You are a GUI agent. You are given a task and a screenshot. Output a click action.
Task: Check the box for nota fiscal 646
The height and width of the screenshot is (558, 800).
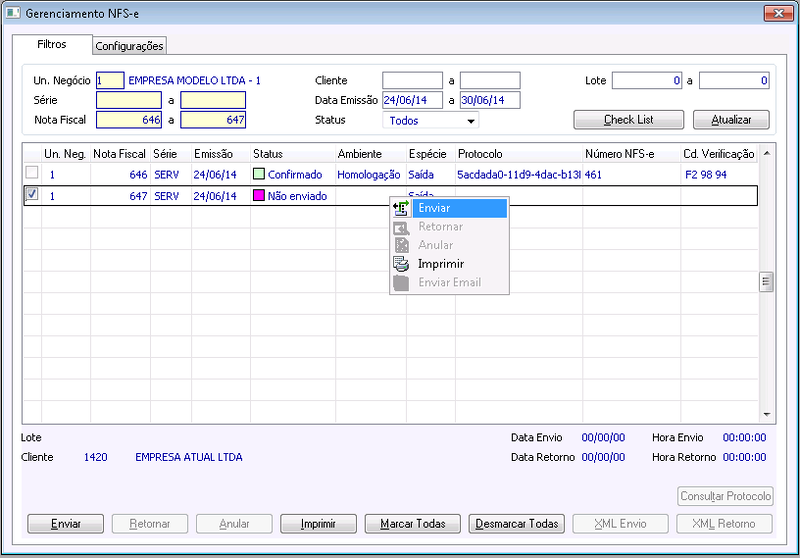(x=32, y=172)
